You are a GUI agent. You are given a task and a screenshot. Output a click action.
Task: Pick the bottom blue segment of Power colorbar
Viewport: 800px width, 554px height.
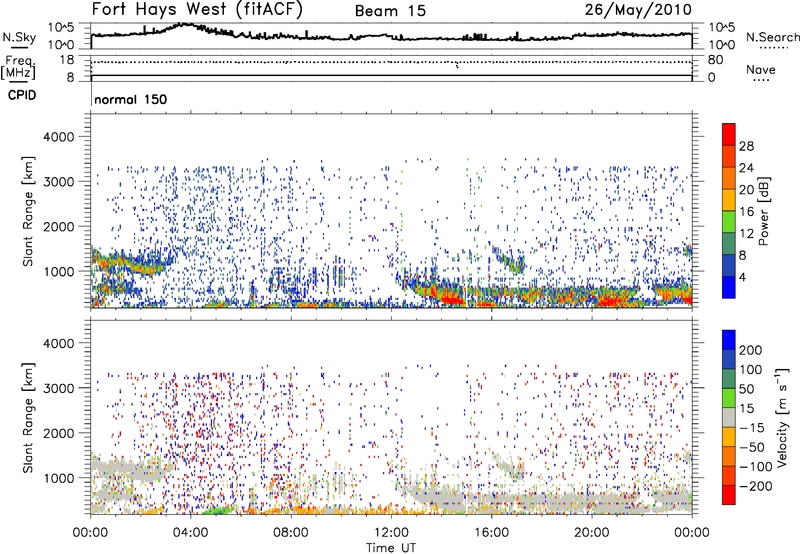coord(729,287)
